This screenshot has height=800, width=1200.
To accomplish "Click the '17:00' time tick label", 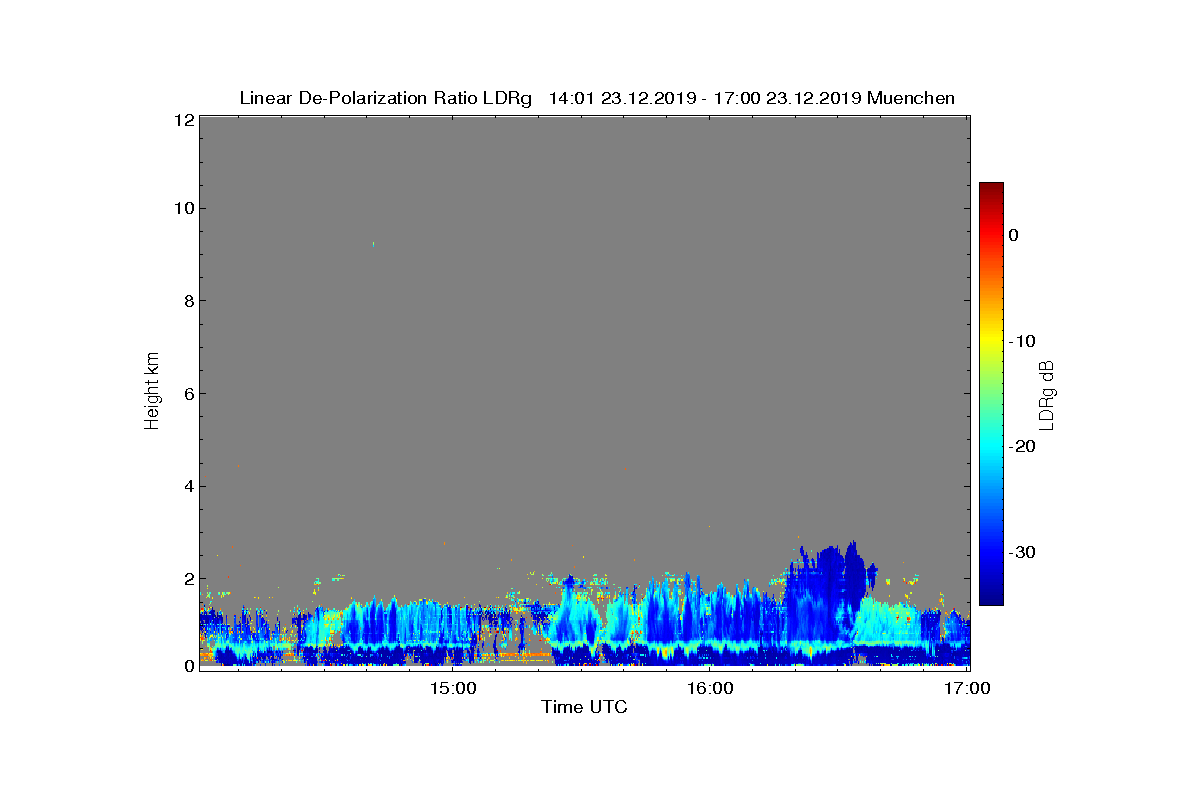I will [x=968, y=688].
